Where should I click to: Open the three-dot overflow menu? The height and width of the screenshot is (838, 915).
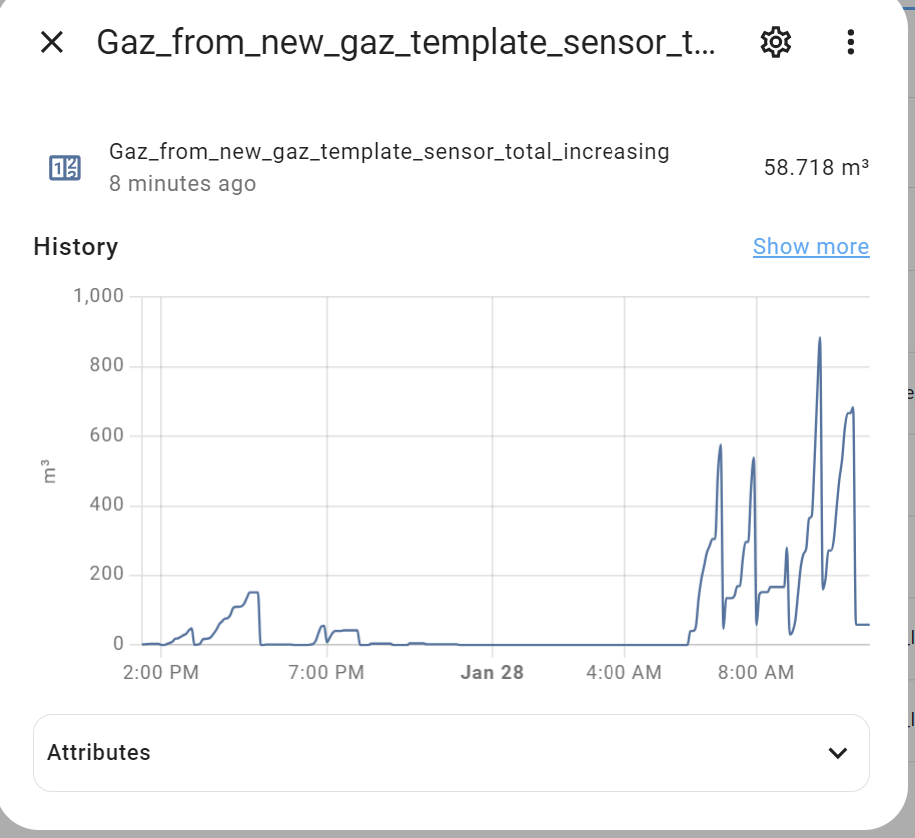pyautogui.click(x=850, y=42)
